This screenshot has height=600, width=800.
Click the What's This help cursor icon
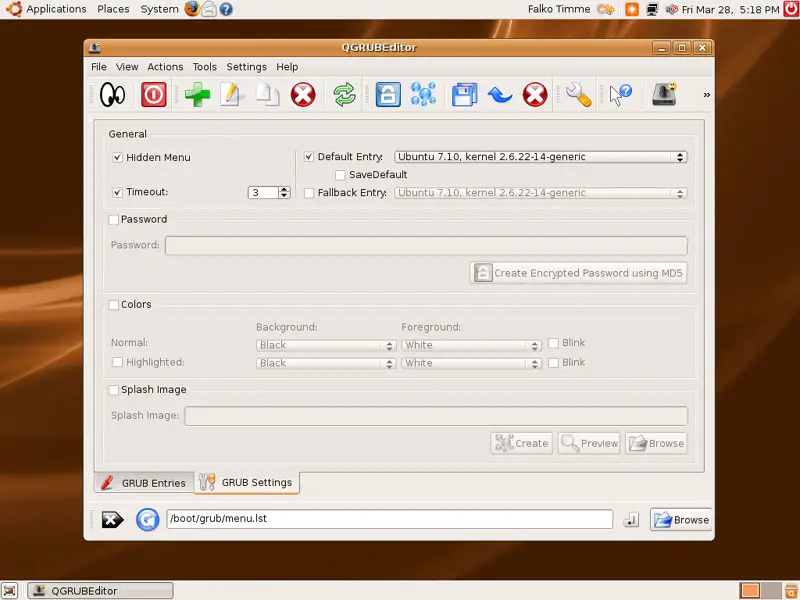coord(621,95)
